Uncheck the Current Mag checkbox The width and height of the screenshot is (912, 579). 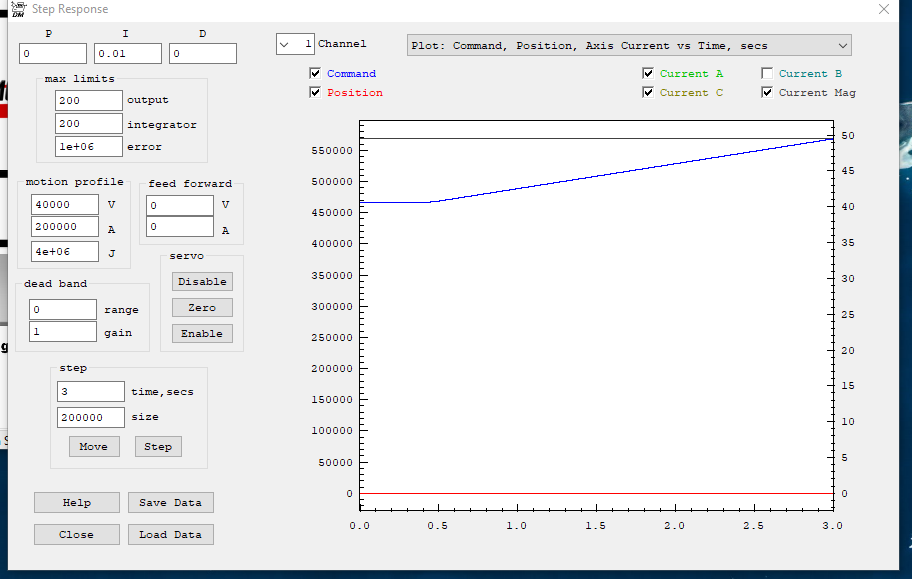767,93
